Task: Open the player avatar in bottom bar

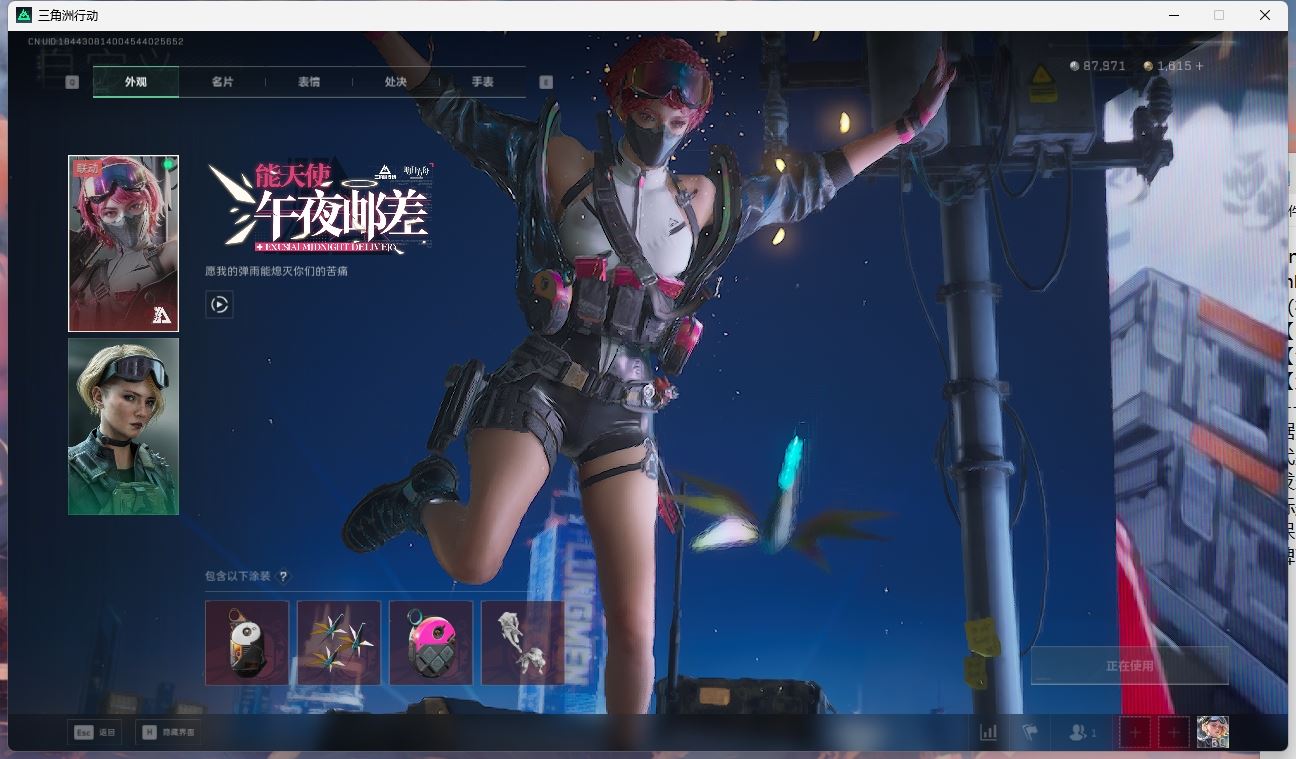Action: click(1212, 732)
